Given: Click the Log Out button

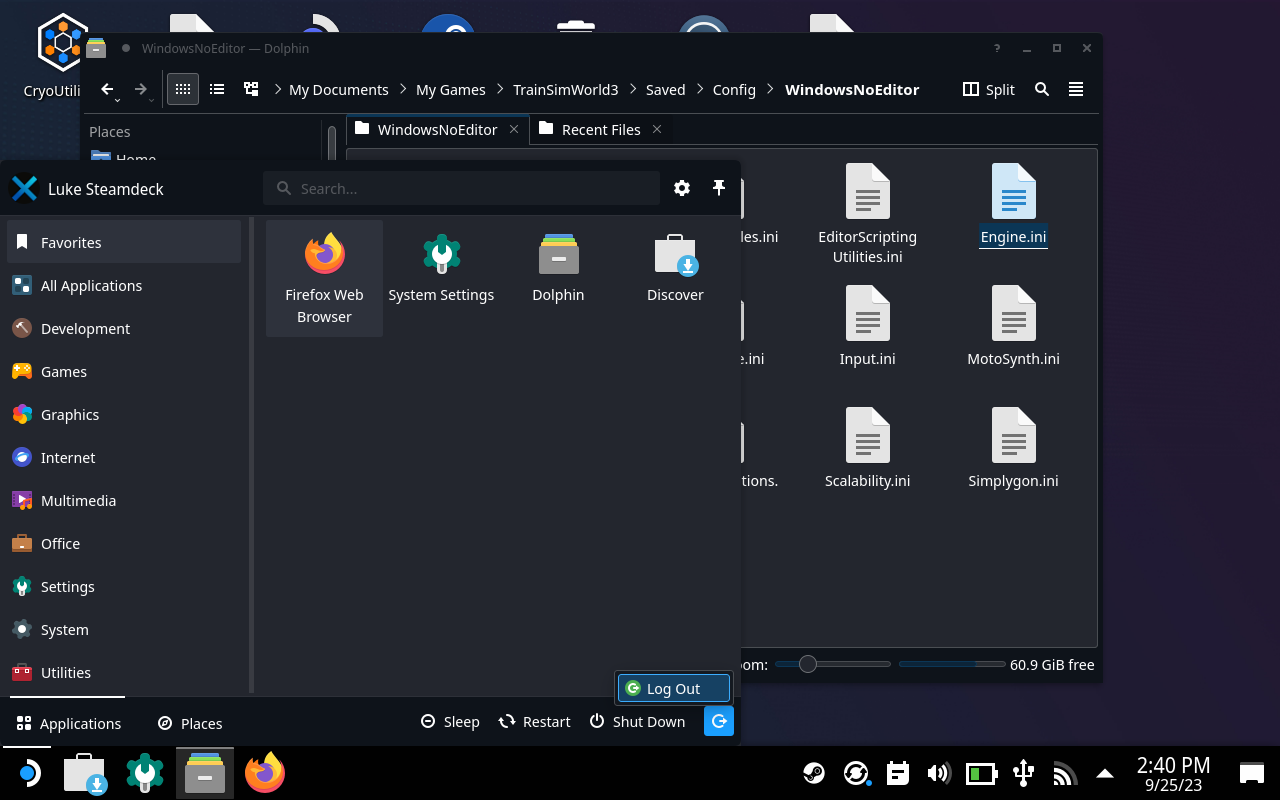Looking at the screenshot, I should point(673,688).
